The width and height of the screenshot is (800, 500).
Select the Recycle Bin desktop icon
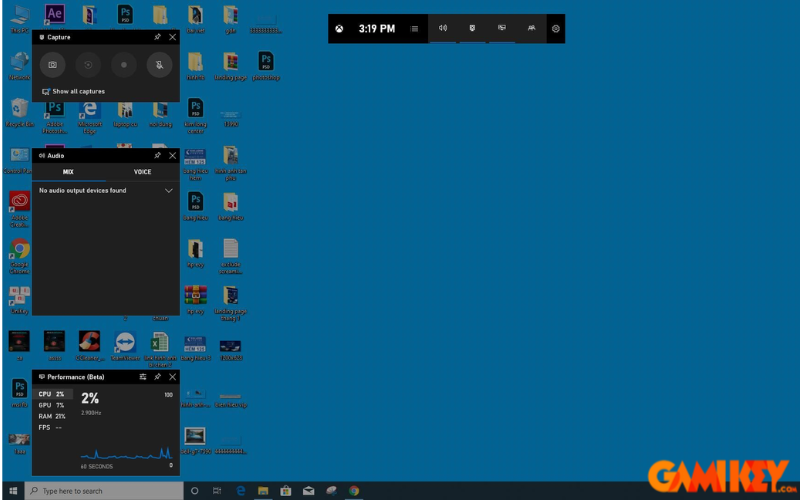tap(19, 113)
